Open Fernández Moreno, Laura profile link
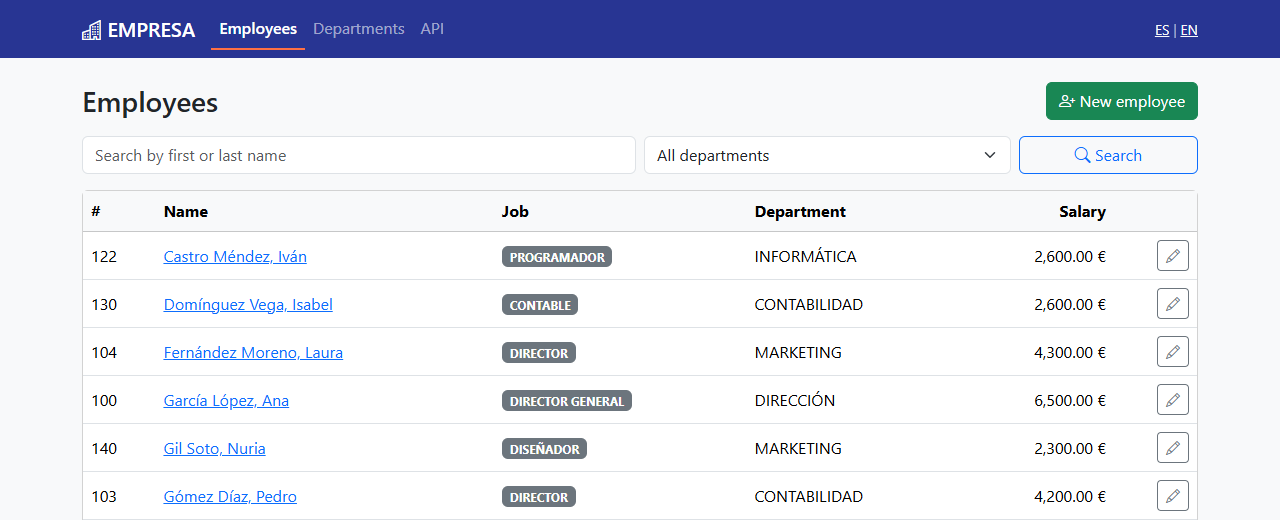This screenshot has height=520, width=1280. pyautogui.click(x=253, y=352)
